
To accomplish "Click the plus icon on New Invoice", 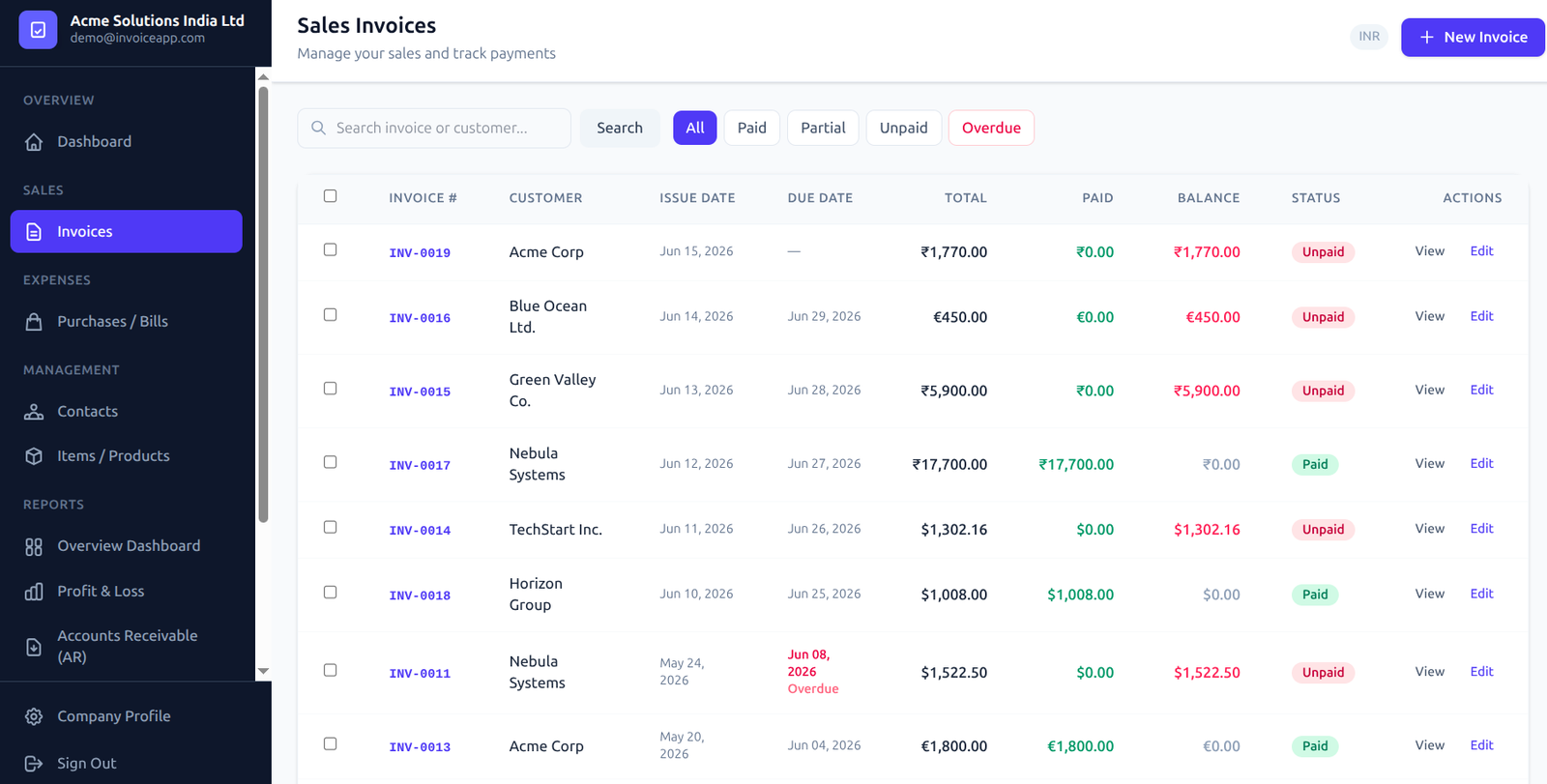I will pos(1426,37).
